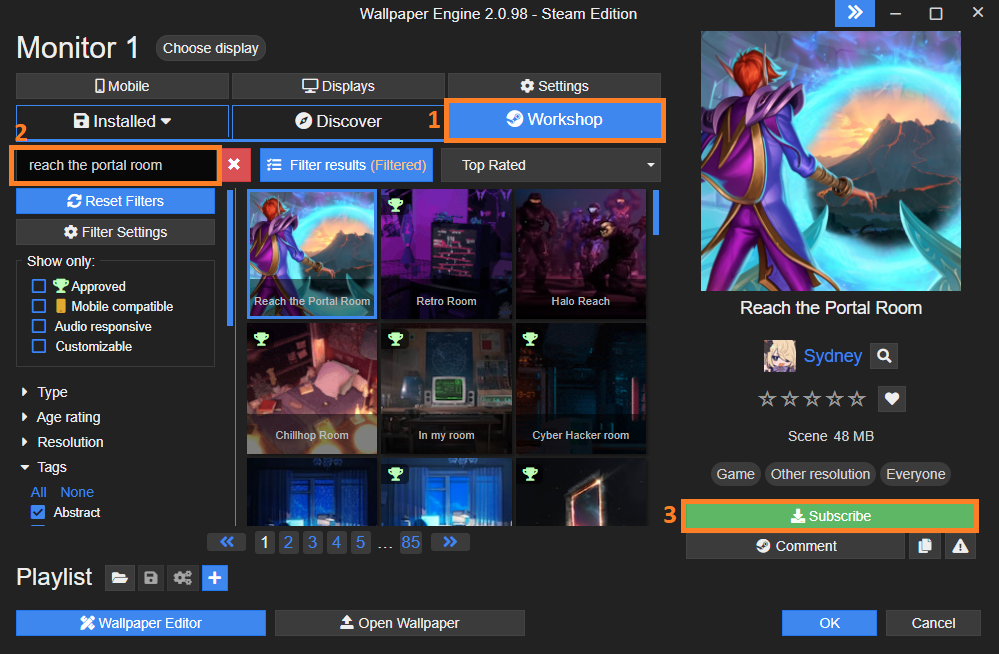Select the In my room wallpaper thumbnail
Image resolution: width=999 pixels, height=654 pixels.
[446, 388]
